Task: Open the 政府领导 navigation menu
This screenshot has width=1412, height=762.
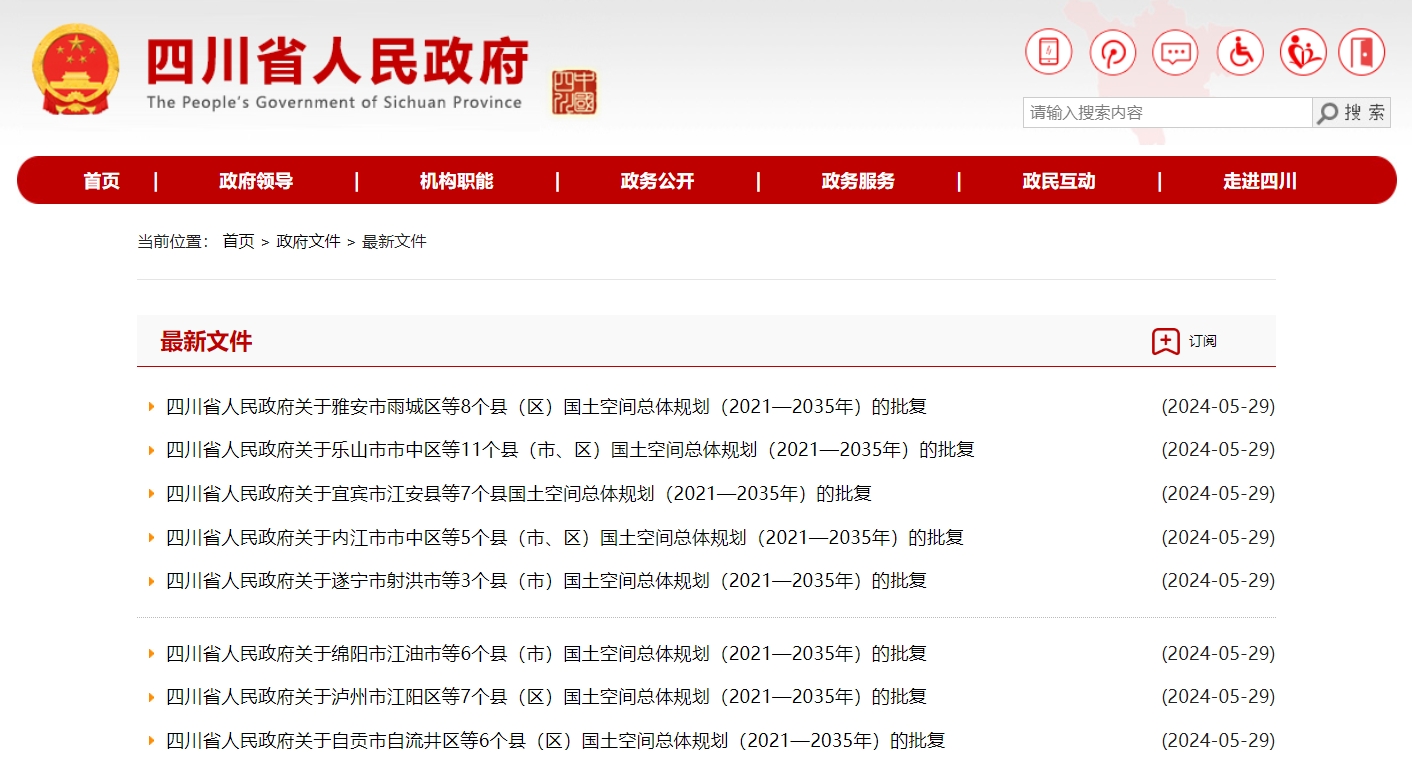Action: tap(256, 181)
